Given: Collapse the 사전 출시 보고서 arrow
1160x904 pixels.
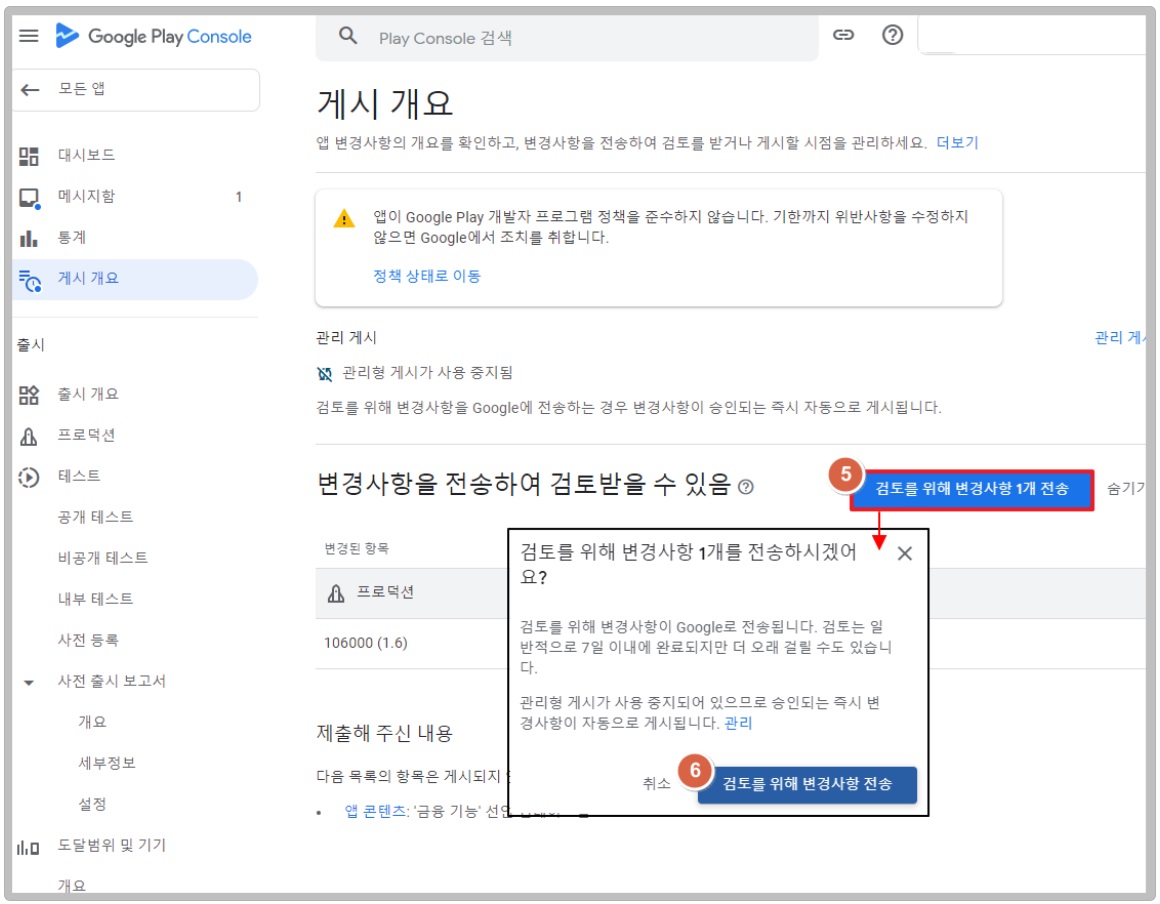Looking at the screenshot, I should coord(29,682).
